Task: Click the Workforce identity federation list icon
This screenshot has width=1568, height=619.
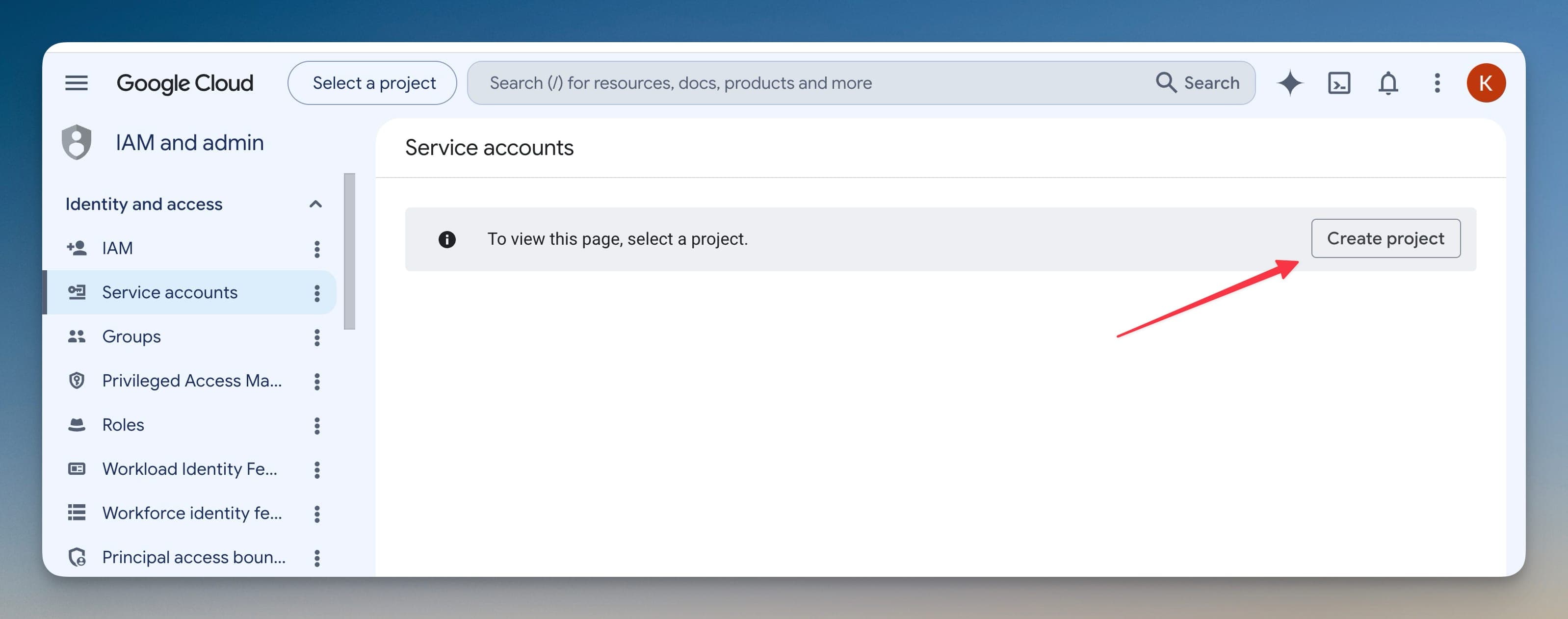Action: click(x=77, y=513)
